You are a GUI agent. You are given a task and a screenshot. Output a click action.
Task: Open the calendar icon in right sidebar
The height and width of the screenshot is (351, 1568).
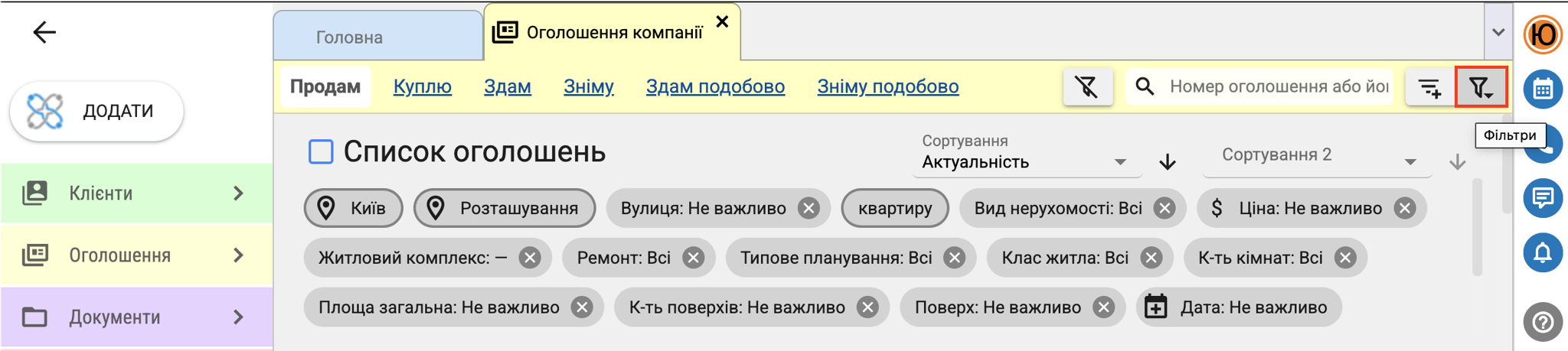1543,89
